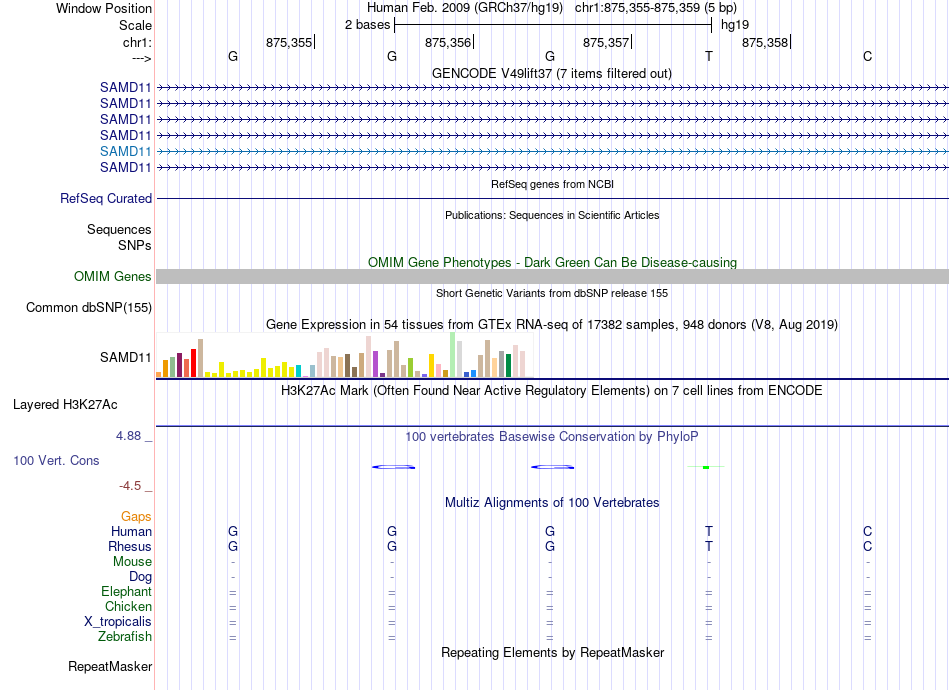The height and width of the screenshot is (690, 950).
Task: Click the Window Position label
Action: [x=104, y=8]
